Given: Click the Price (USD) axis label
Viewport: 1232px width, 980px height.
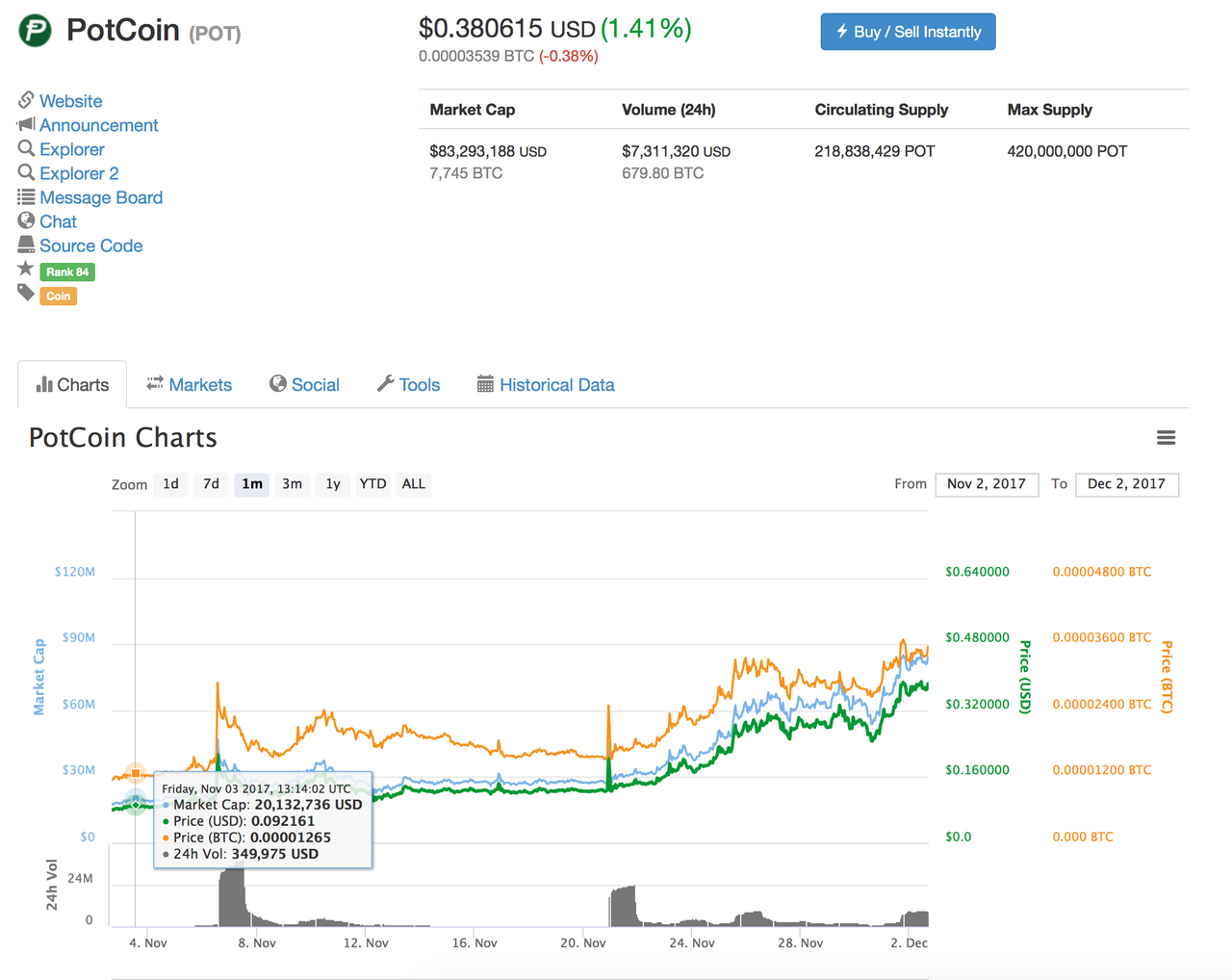Looking at the screenshot, I should (x=1025, y=677).
